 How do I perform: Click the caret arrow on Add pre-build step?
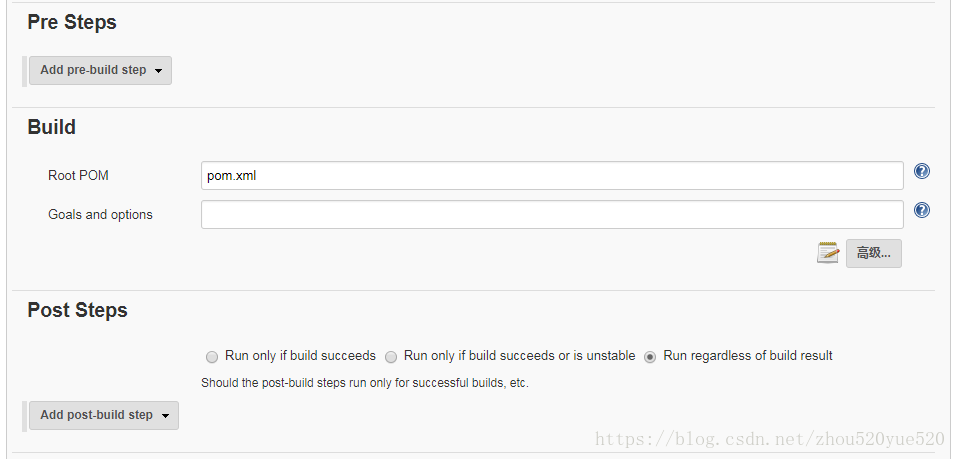(x=159, y=71)
